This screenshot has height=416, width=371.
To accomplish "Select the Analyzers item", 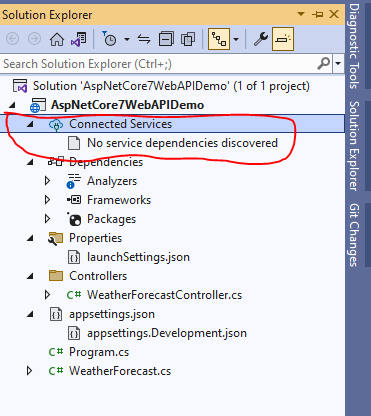I will (x=112, y=181).
